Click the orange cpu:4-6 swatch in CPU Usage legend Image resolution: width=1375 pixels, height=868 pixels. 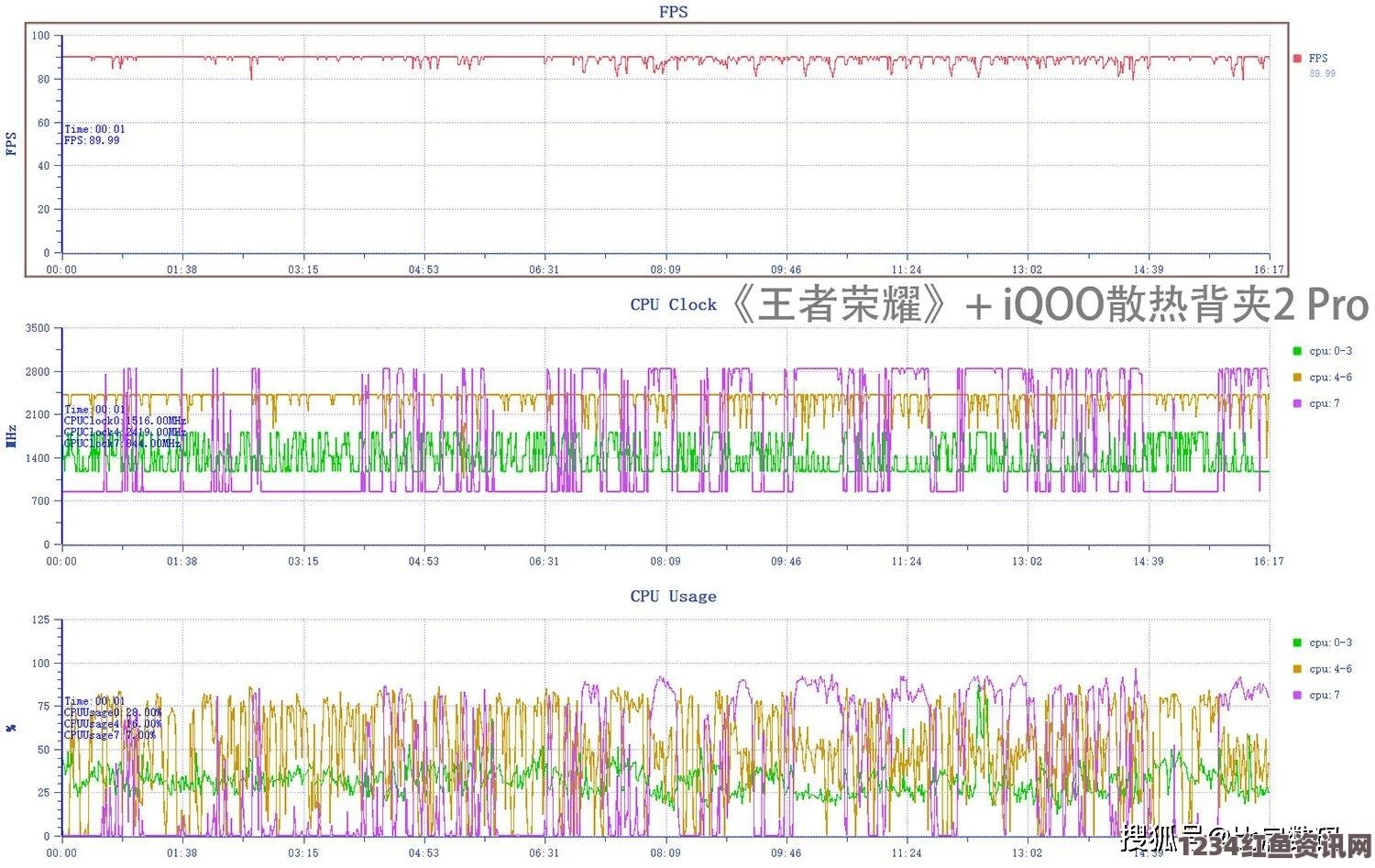(1297, 669)
